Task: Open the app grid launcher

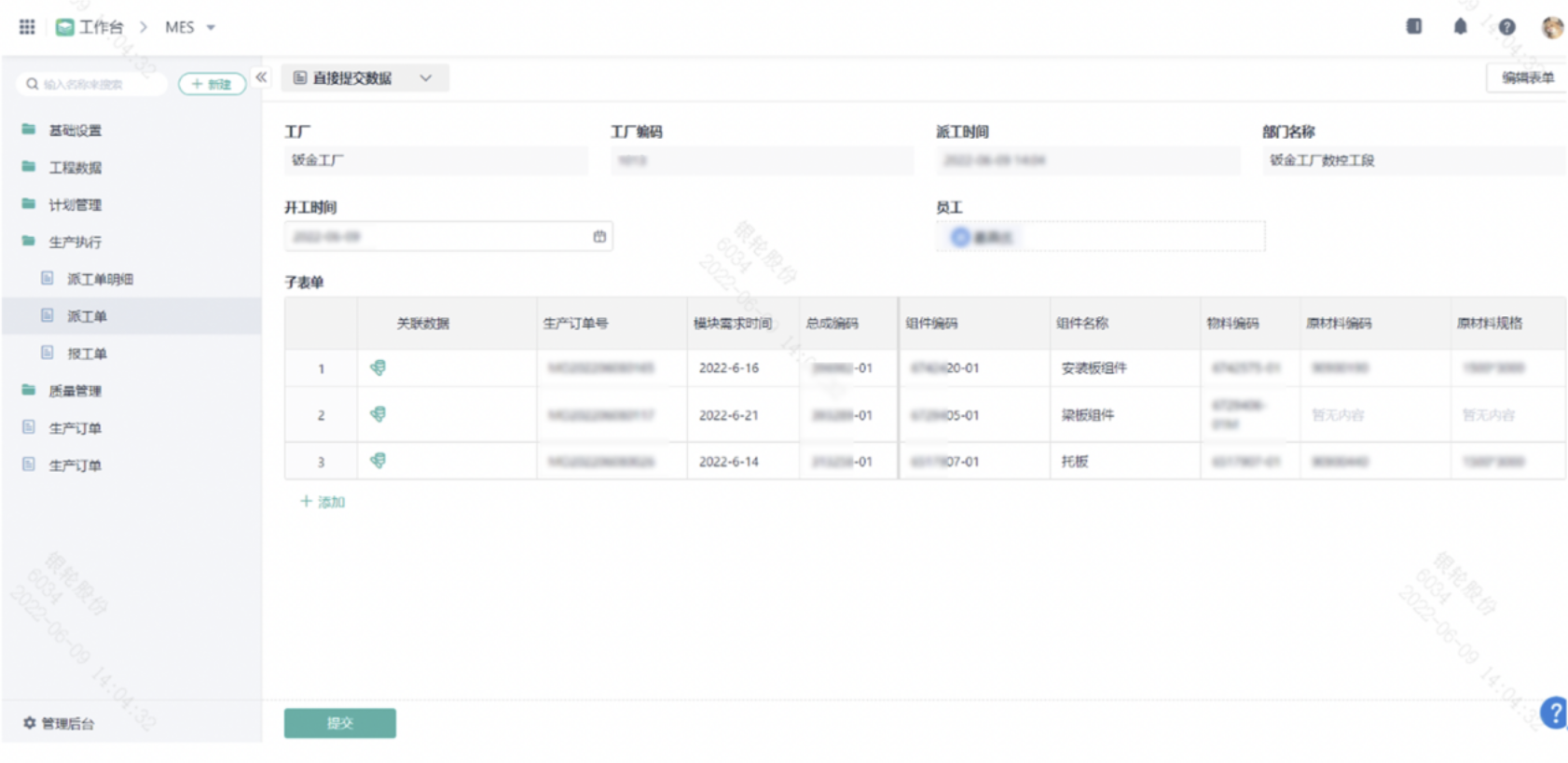Action: [27, 27]
